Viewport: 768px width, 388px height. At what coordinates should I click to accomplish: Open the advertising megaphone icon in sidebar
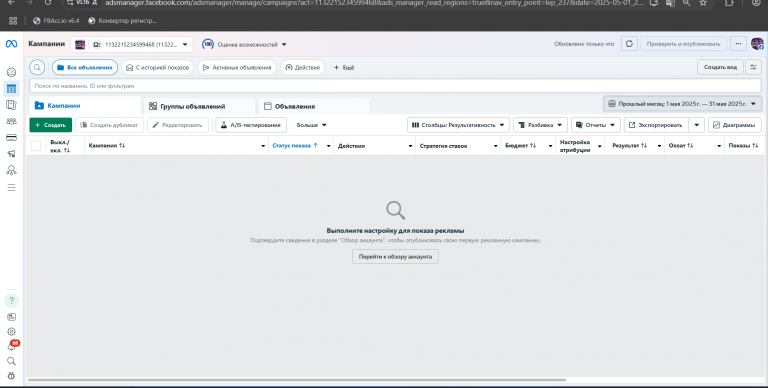[11, 154]
